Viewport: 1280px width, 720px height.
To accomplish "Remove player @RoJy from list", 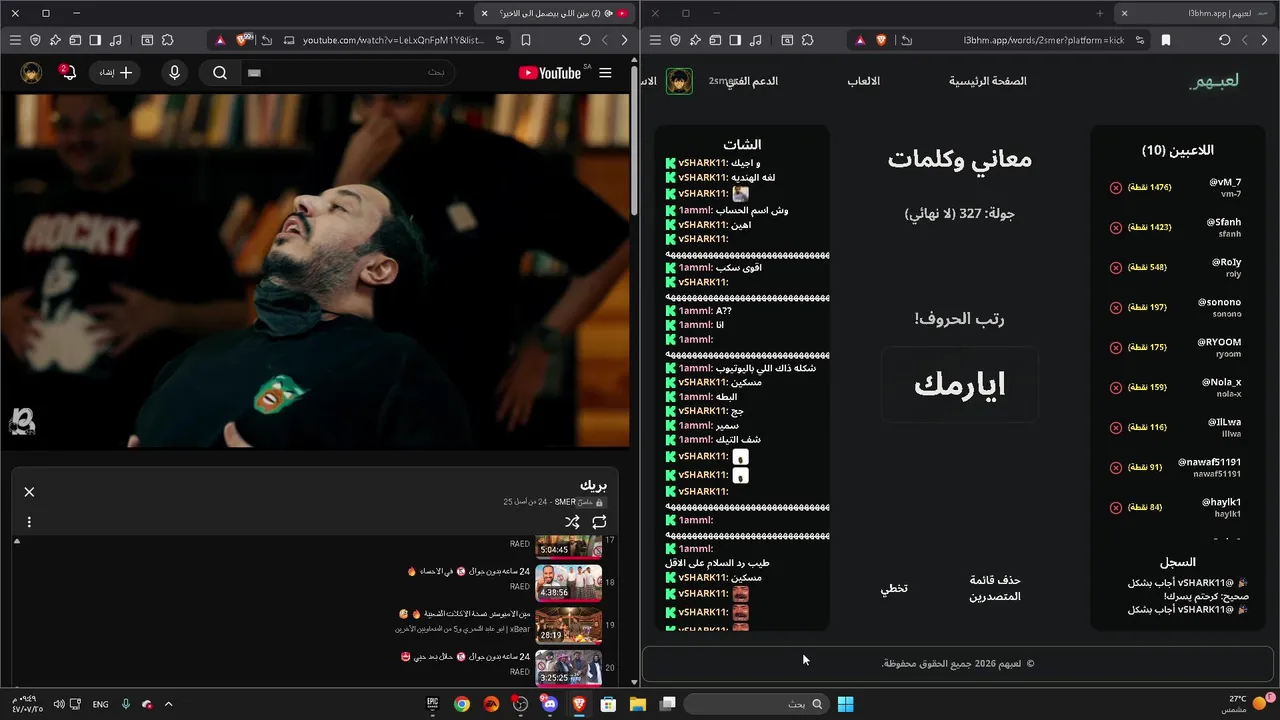I will click(x=1116, y=268).
